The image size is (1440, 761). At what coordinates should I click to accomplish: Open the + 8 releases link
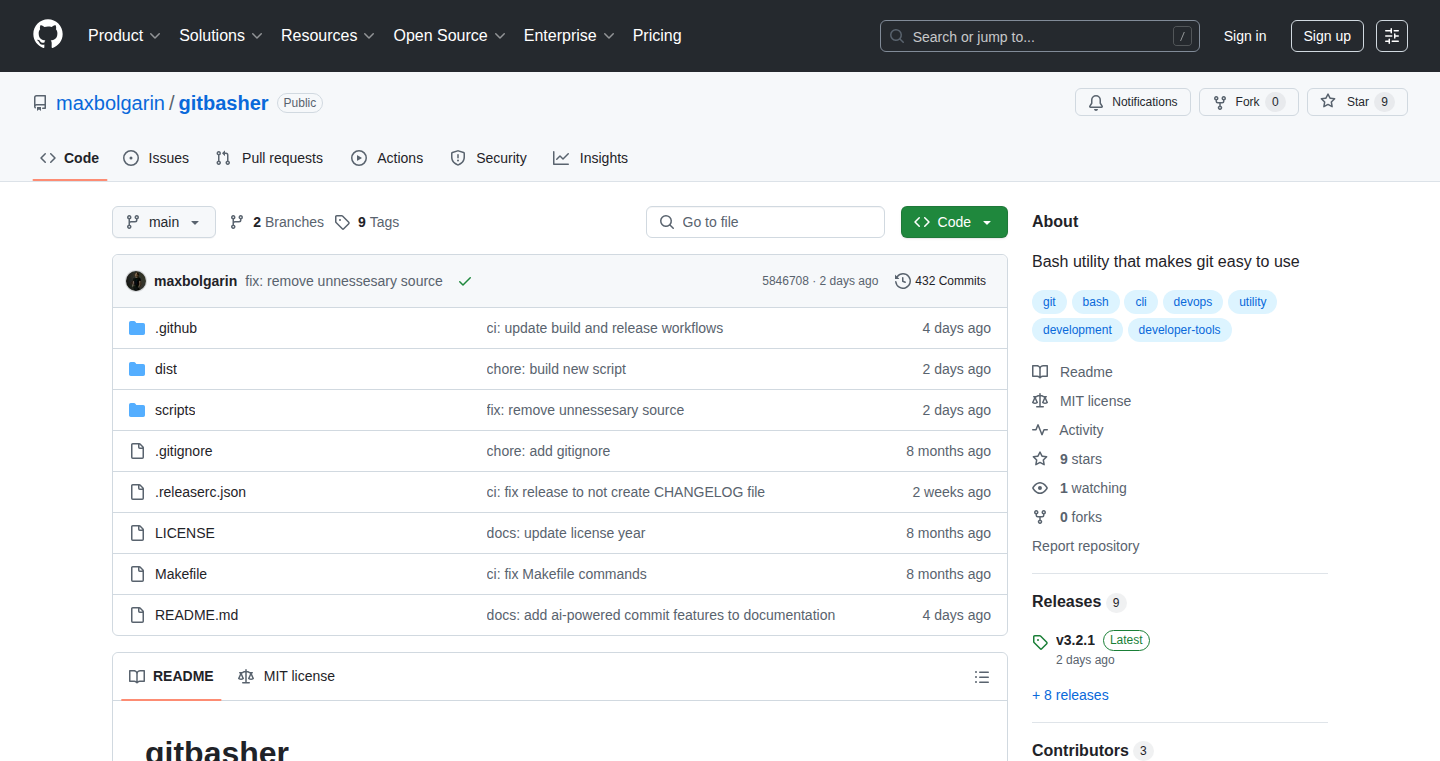pos(1070,695)
